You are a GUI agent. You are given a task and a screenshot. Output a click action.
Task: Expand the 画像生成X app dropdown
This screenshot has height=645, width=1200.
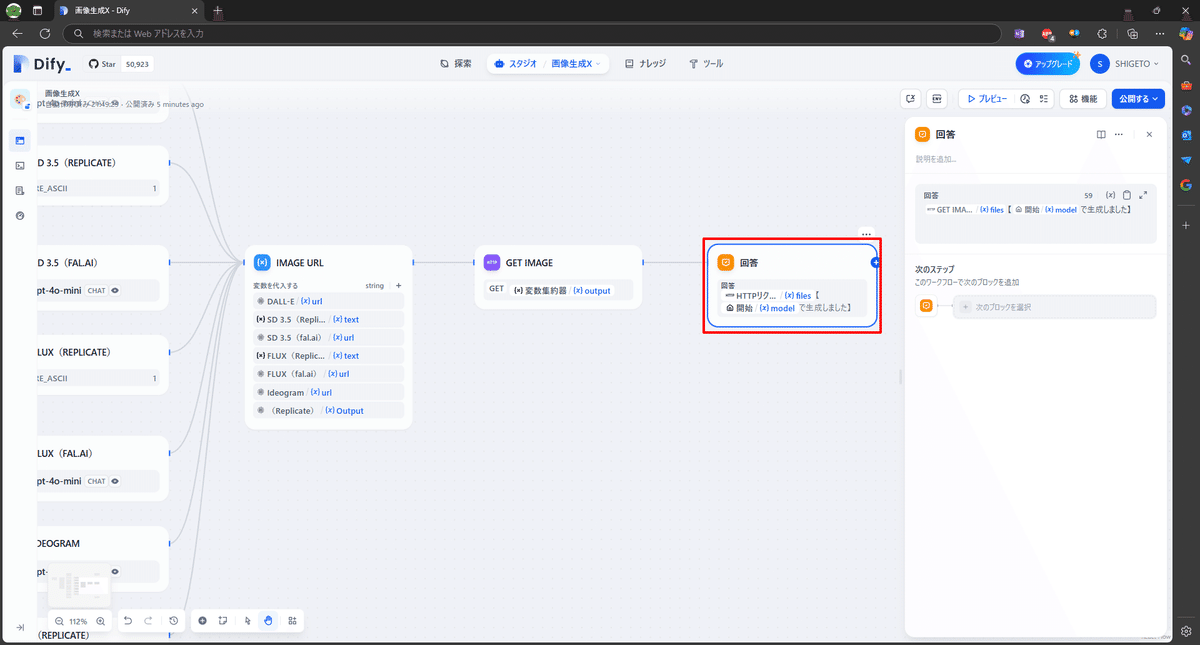(x=576, y=64)
